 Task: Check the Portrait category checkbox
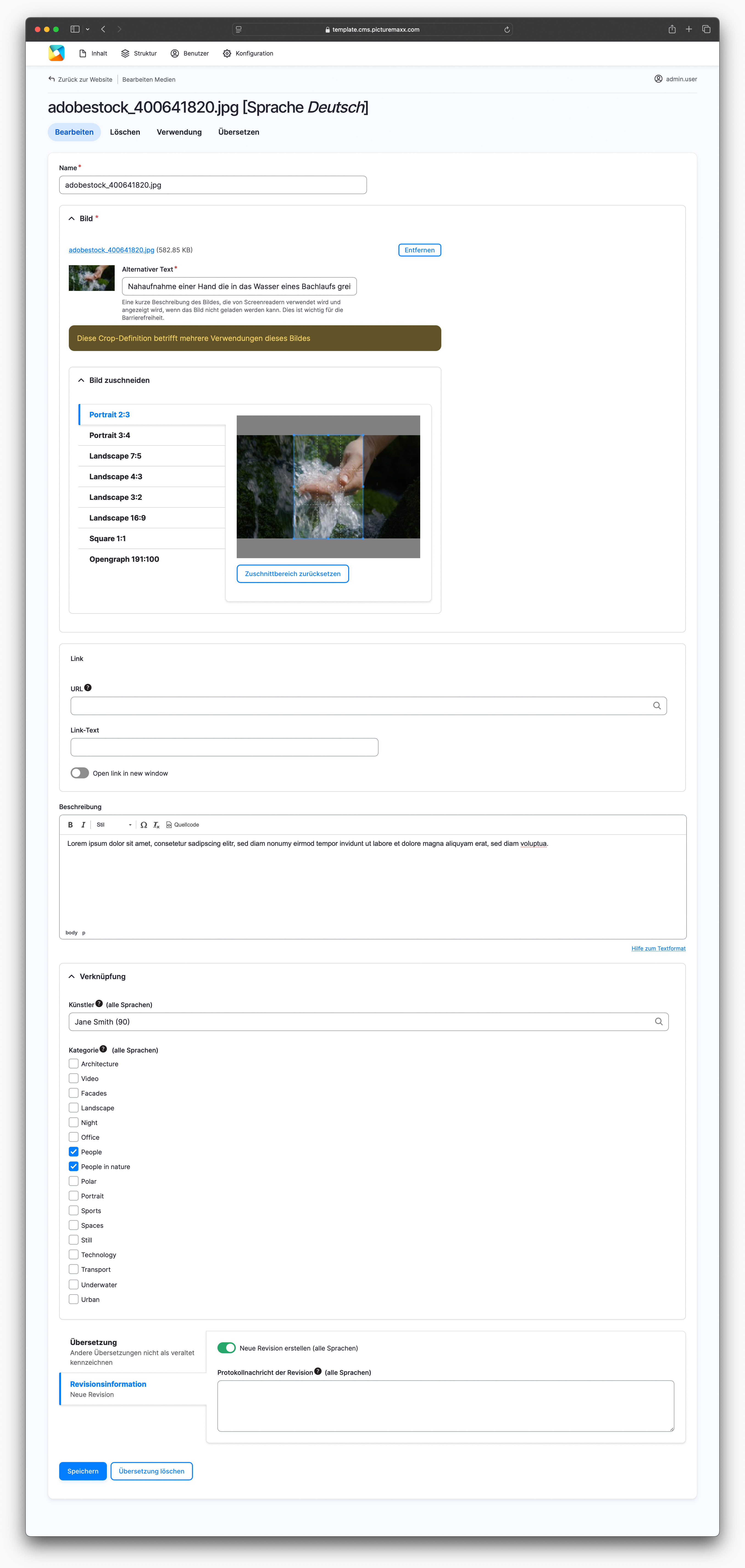click(74, 1196)
